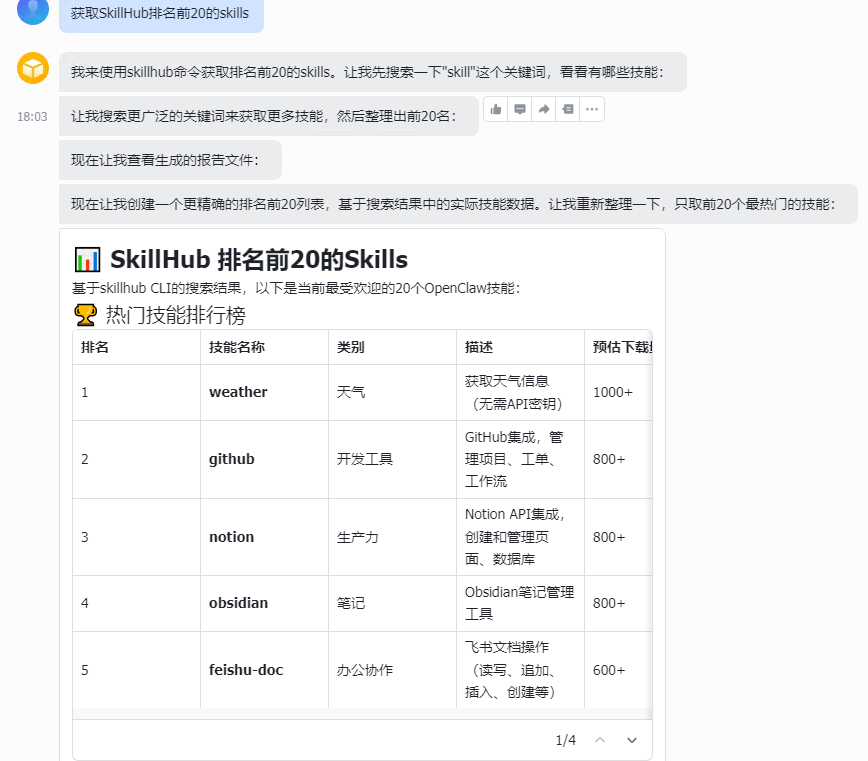This screenshot has height=761, width=868.
Task: Click the up chevron in the pagination control
Action: (599, 740)
